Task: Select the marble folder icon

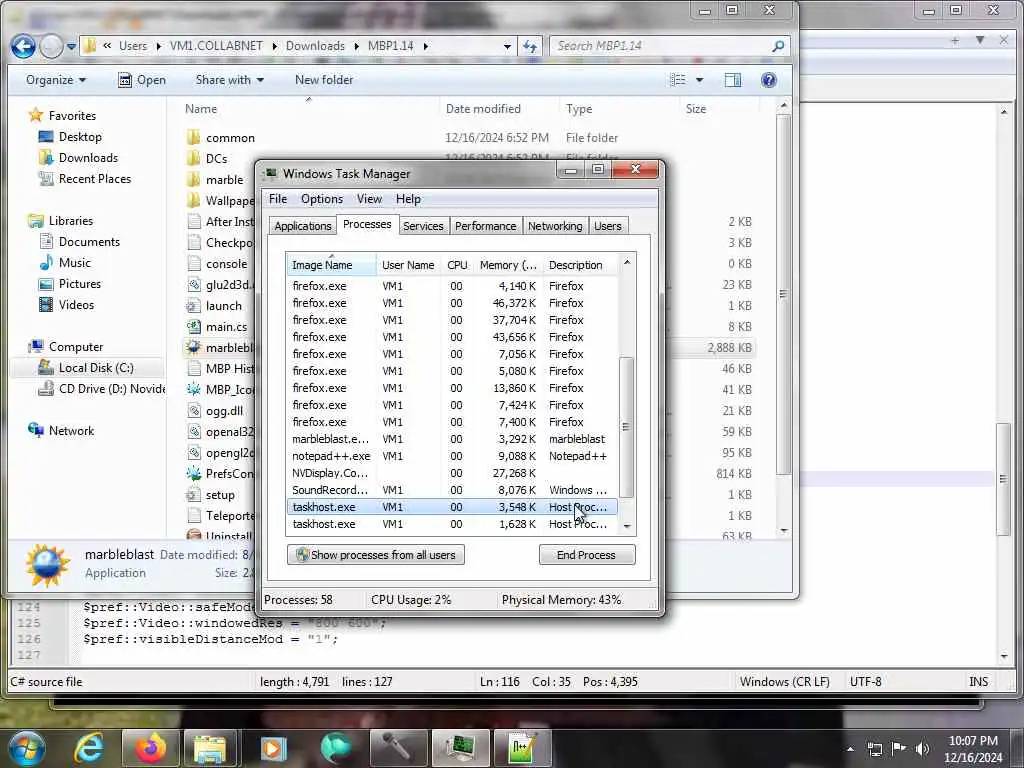Action: click(x=193, y=180)
